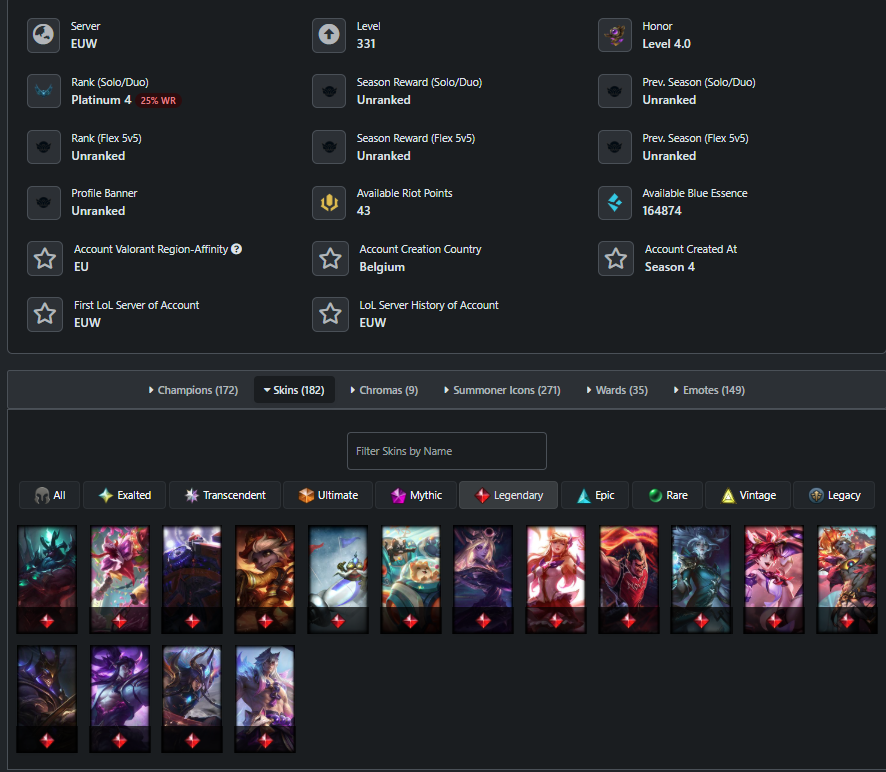Click the Profile Banner icon
This screenshot has height=772, width=886.
(44, 202)
